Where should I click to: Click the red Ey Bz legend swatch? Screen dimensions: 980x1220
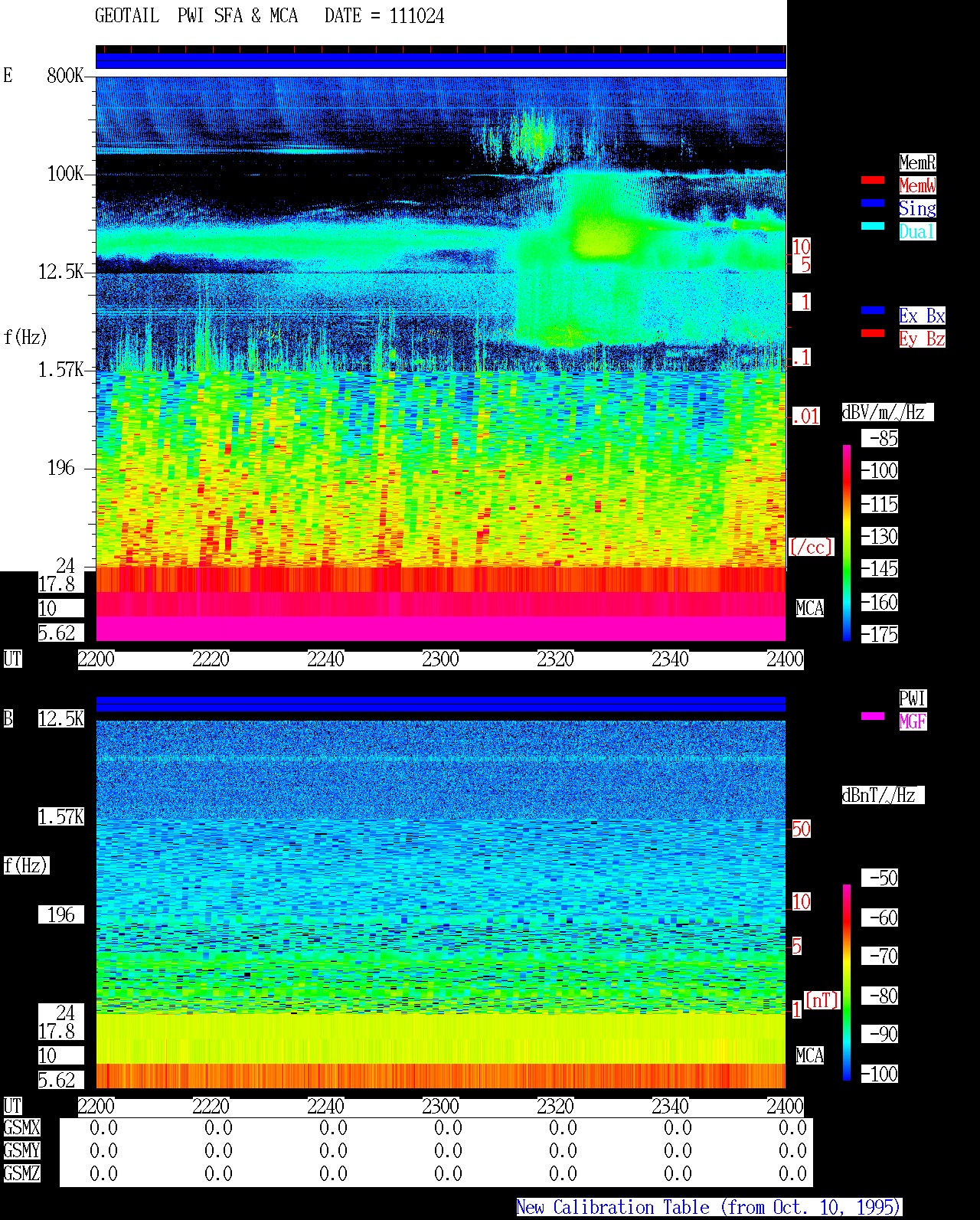(x=873, y=334)
